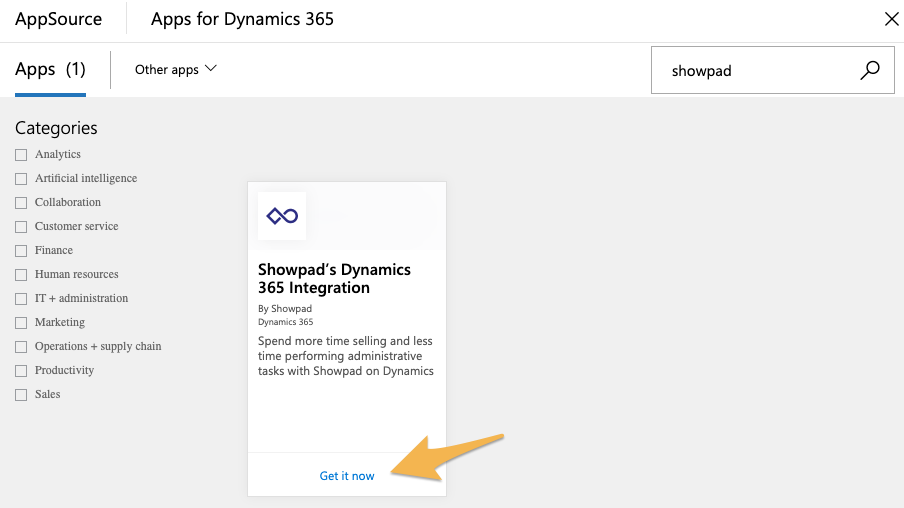Check the Analytics category
The height and width of the screenshot is (508, 904).
pos(21,155)
